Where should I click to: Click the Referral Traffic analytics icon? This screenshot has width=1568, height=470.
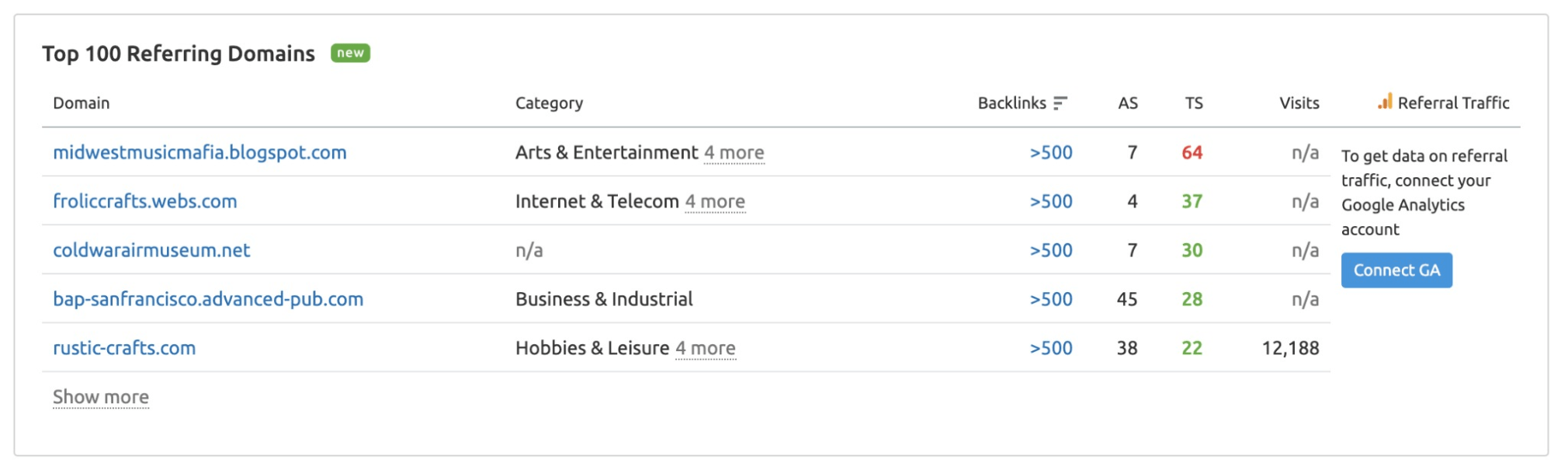tap(1385, 102)
